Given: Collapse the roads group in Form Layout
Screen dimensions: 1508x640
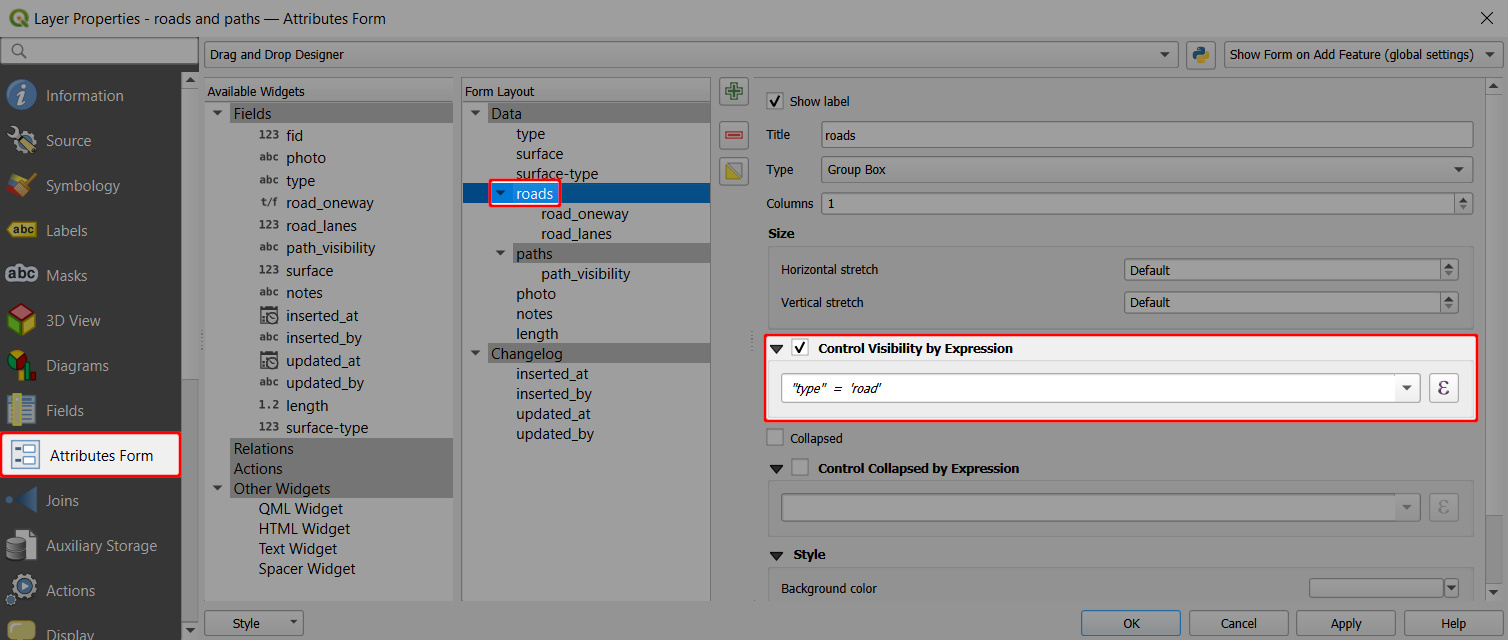Looking at the screenshot, I should 500,194.
